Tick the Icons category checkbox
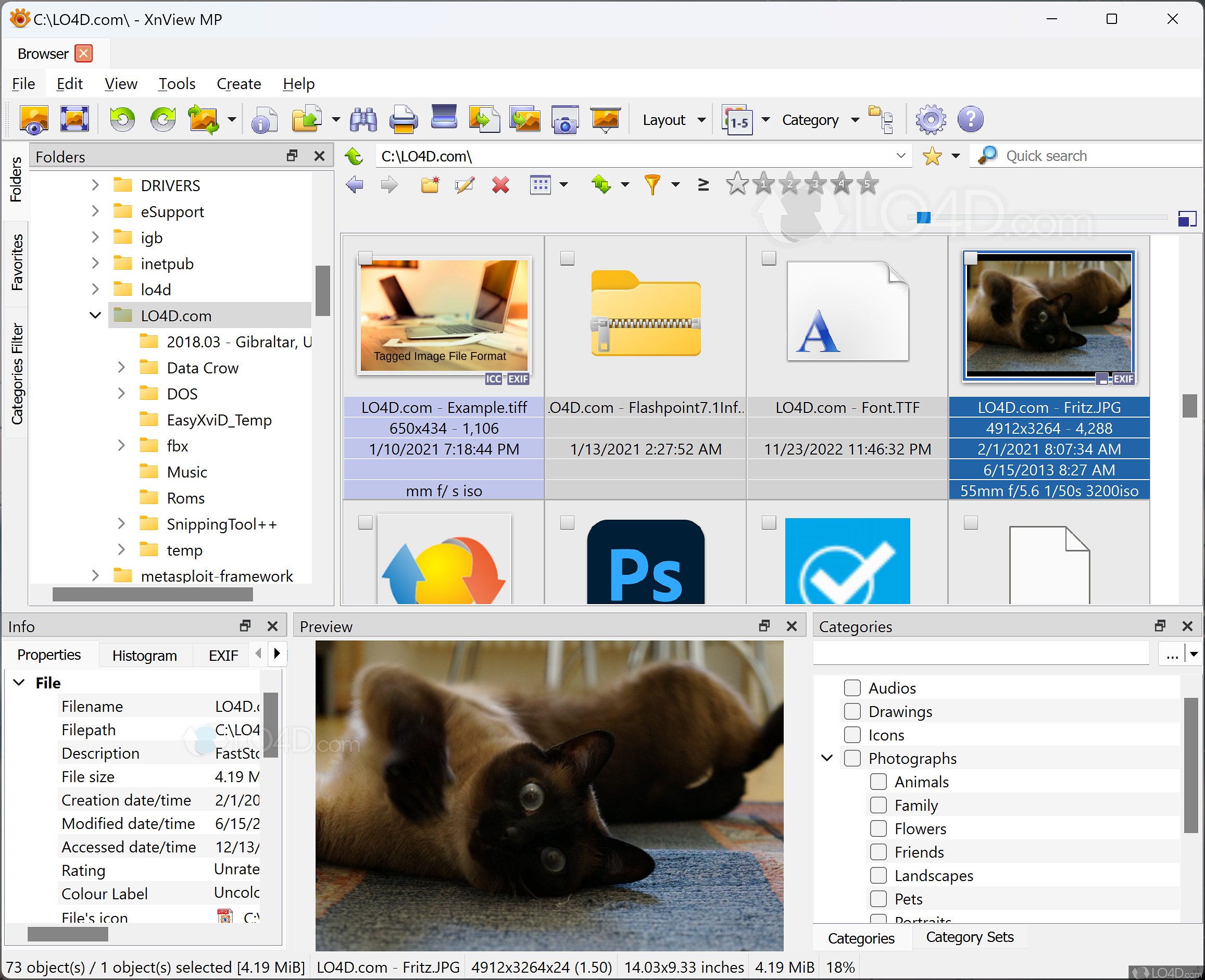1205x980 pixels. (852, 735)
